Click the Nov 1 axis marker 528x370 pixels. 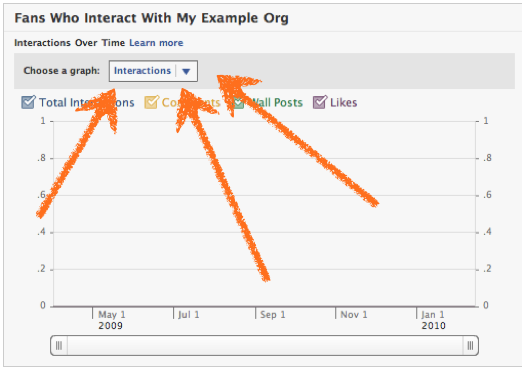pos(354,315)
